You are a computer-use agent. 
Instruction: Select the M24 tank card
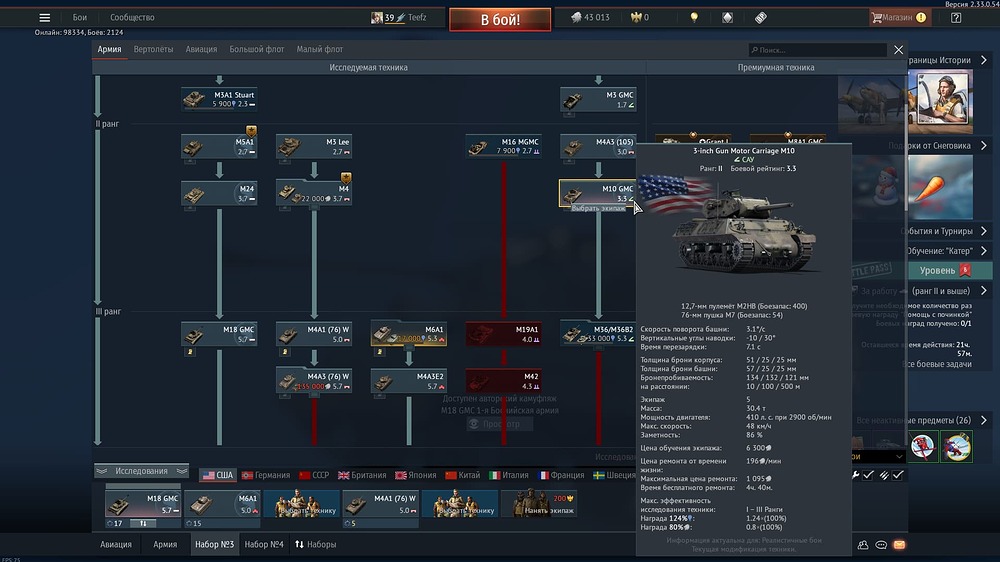click(x=219, y=194)
